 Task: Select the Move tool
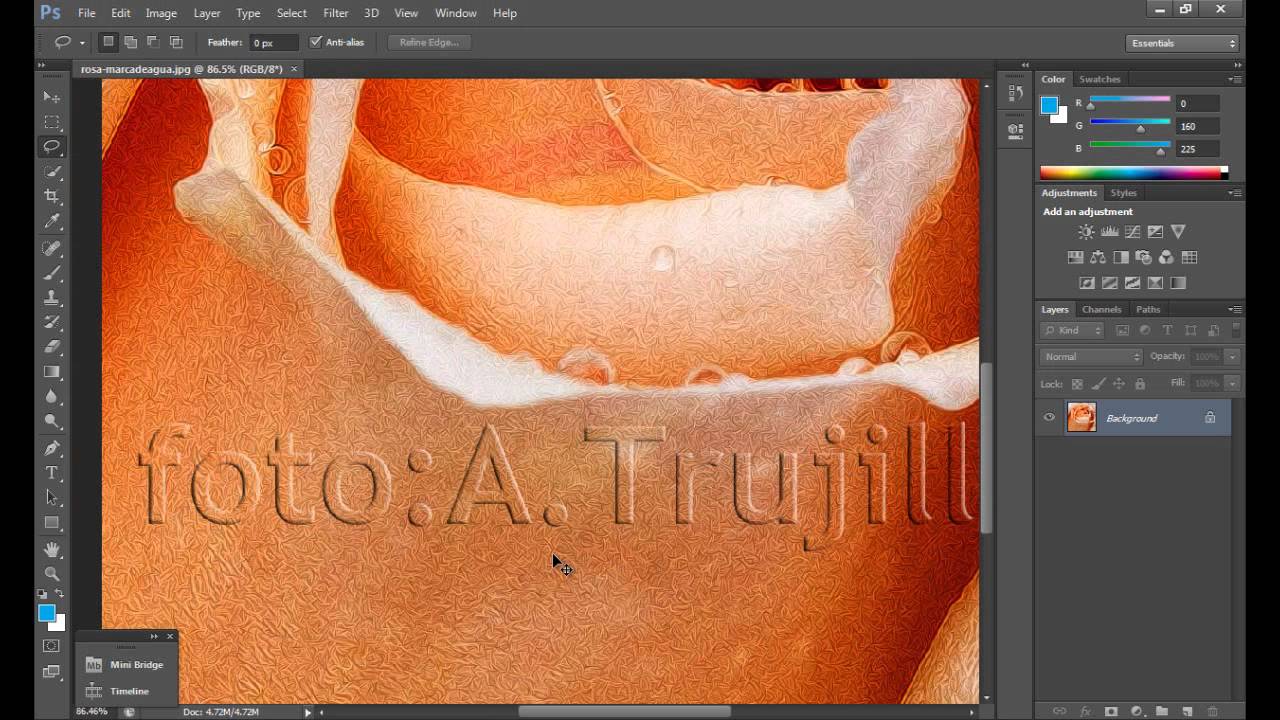52,97
